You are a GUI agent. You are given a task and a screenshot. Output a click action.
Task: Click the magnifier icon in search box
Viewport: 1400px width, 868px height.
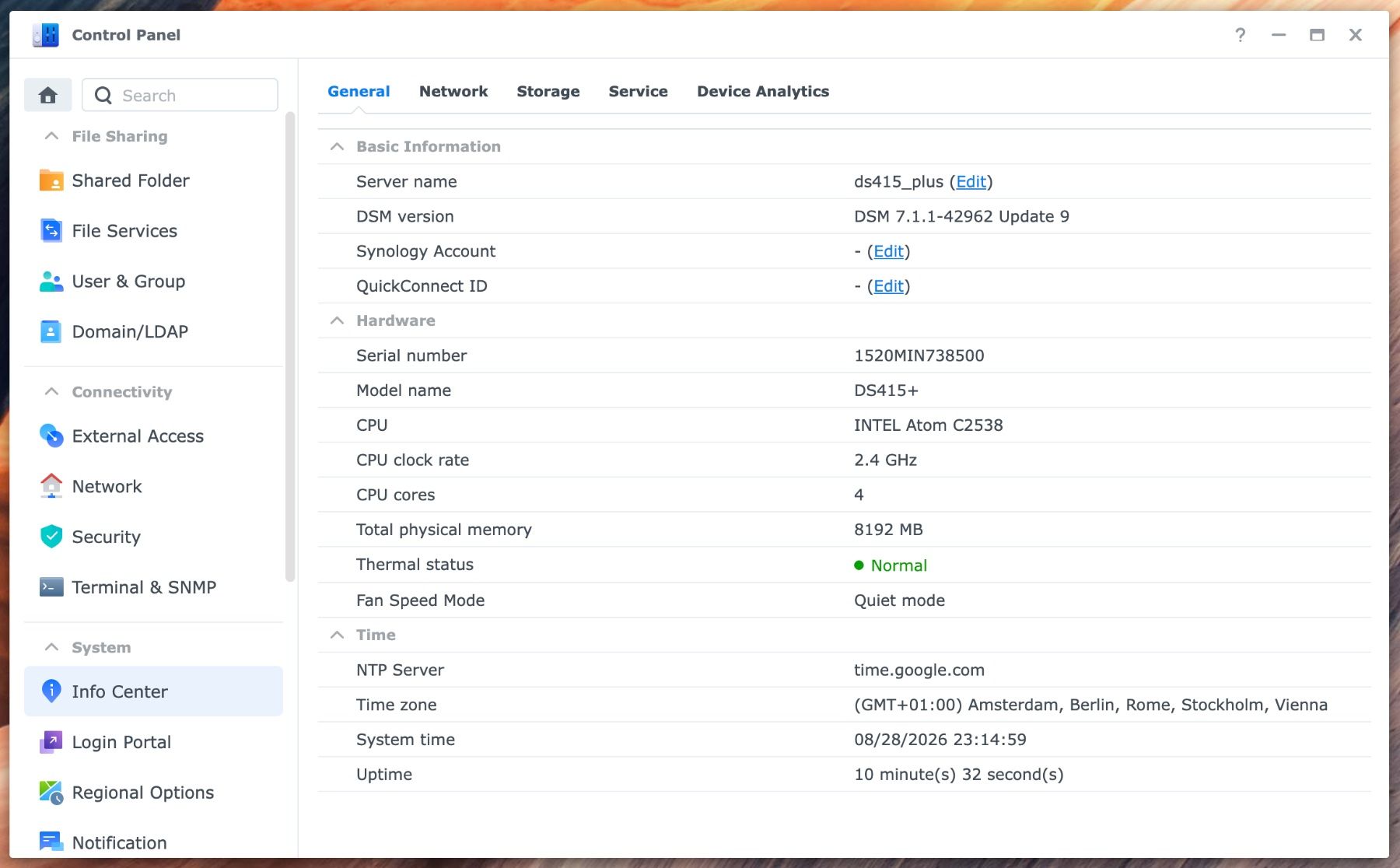103,96
